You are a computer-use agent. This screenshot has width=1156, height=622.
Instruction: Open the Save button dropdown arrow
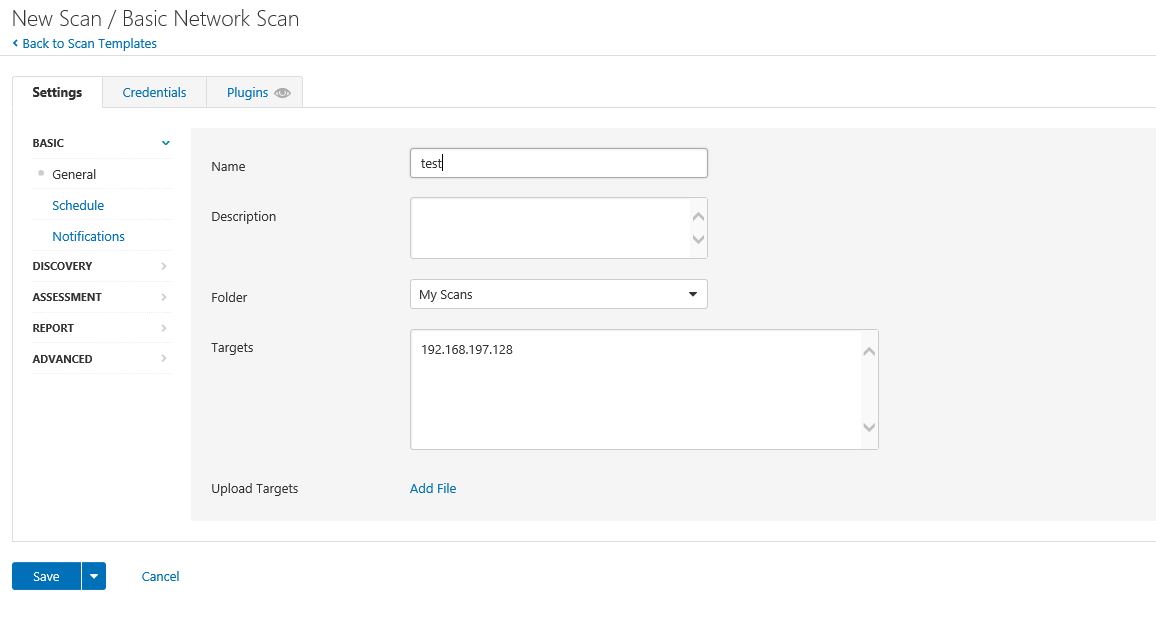(x=94, y=576)
